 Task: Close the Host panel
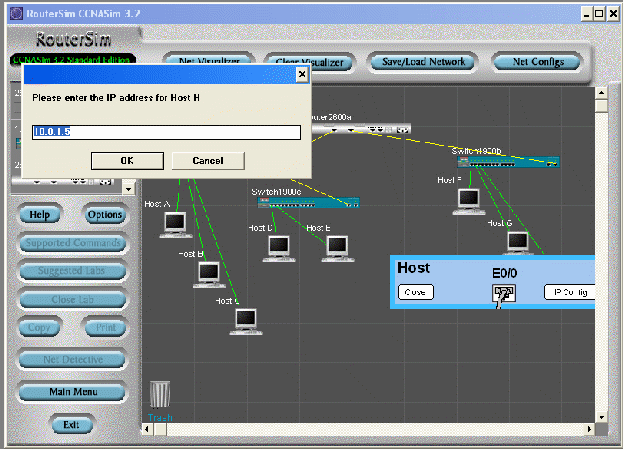point(416,292)
